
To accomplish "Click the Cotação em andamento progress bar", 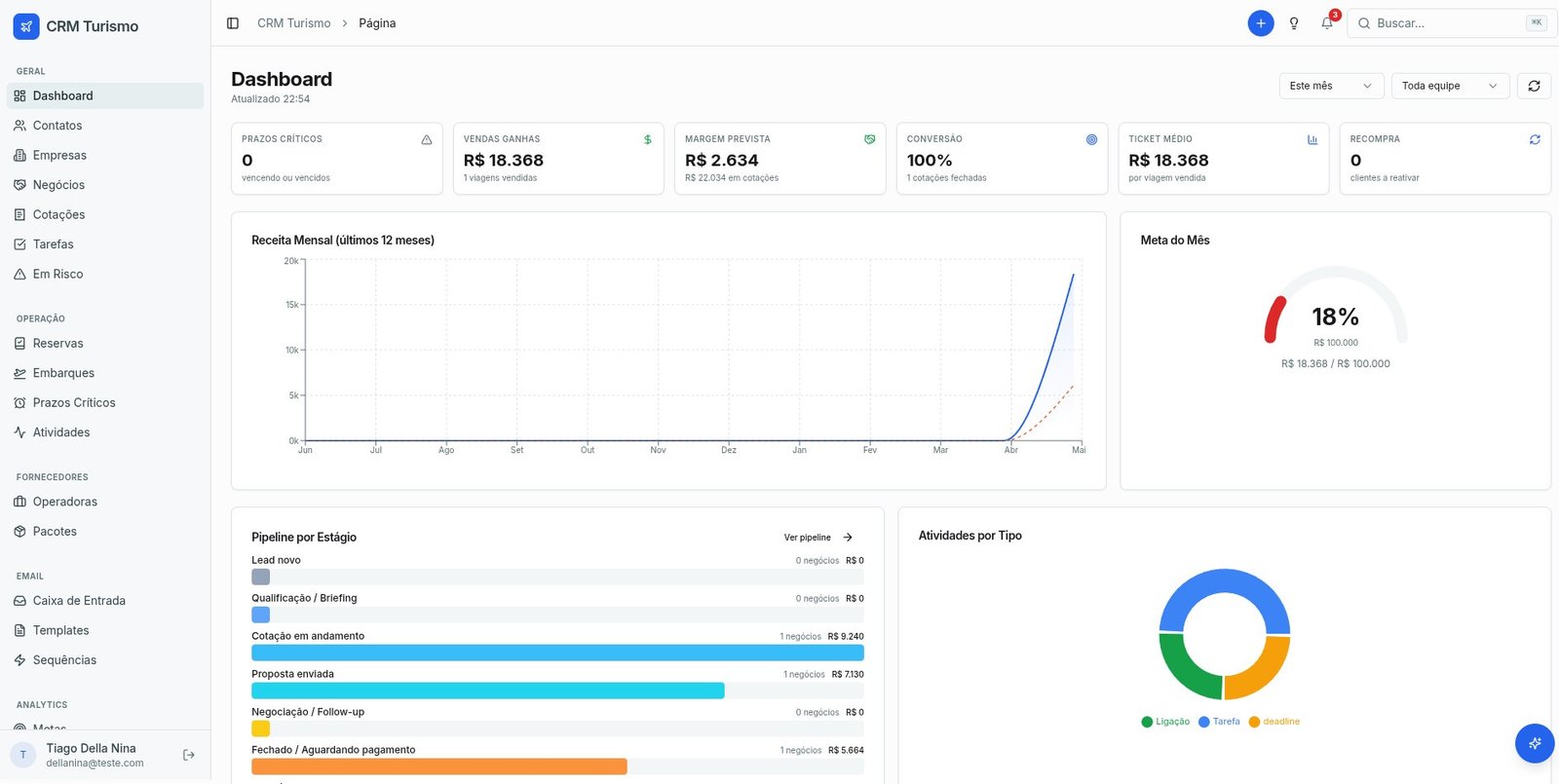I will [x=557, y=653].
